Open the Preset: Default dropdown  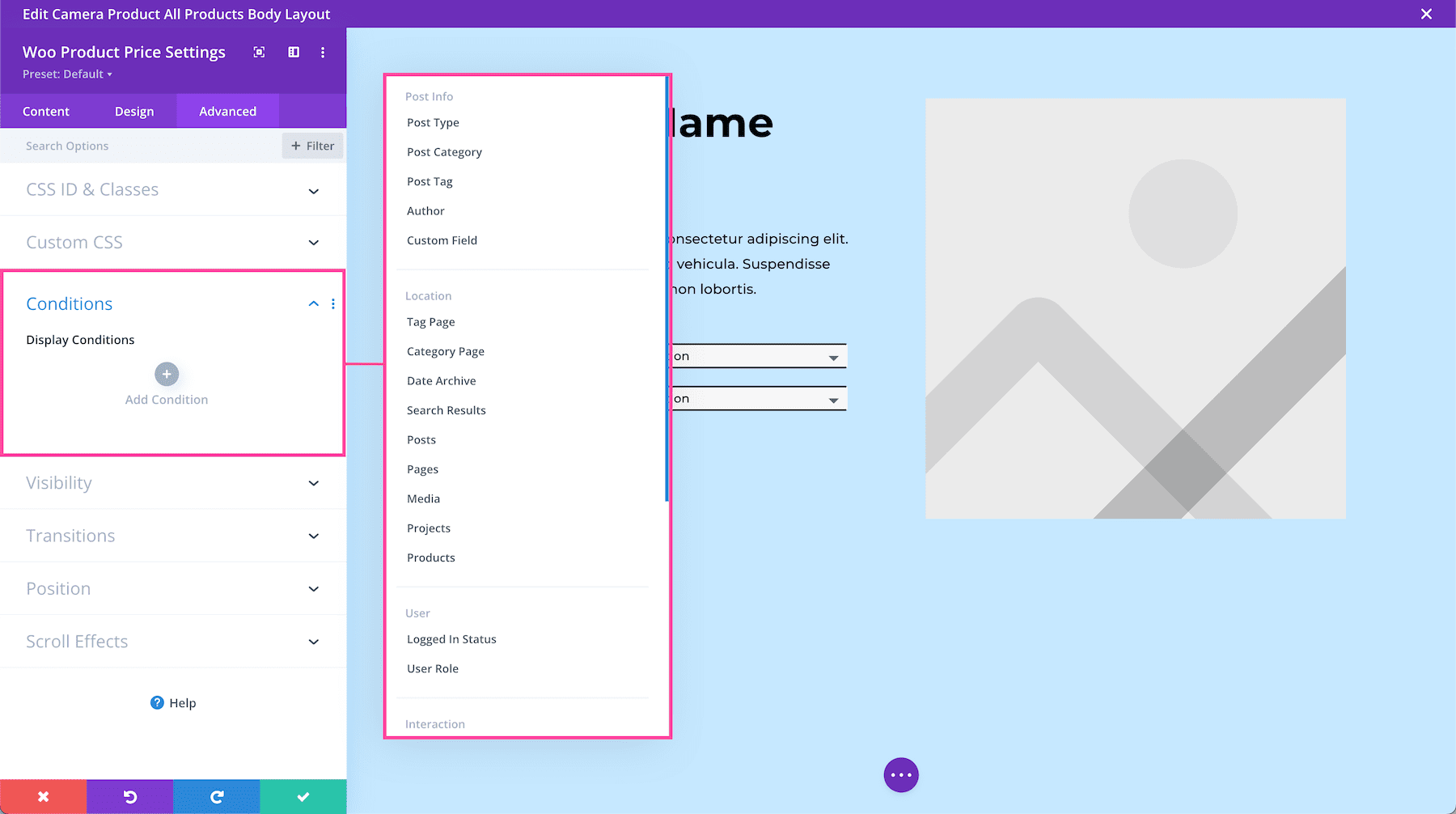point(67,74)
